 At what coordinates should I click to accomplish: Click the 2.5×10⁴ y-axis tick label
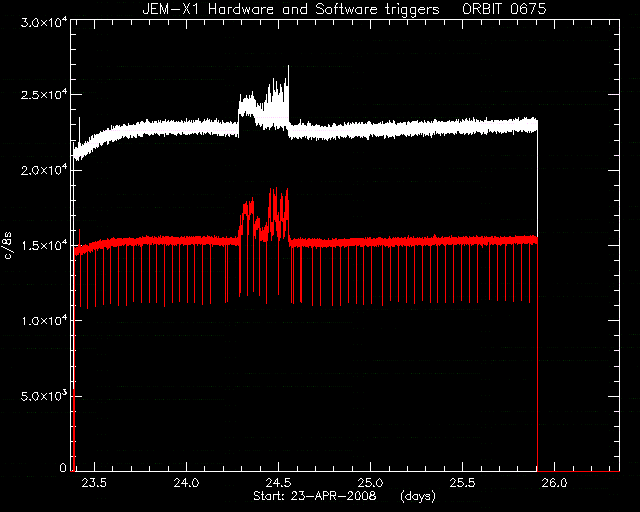point(44,95)
